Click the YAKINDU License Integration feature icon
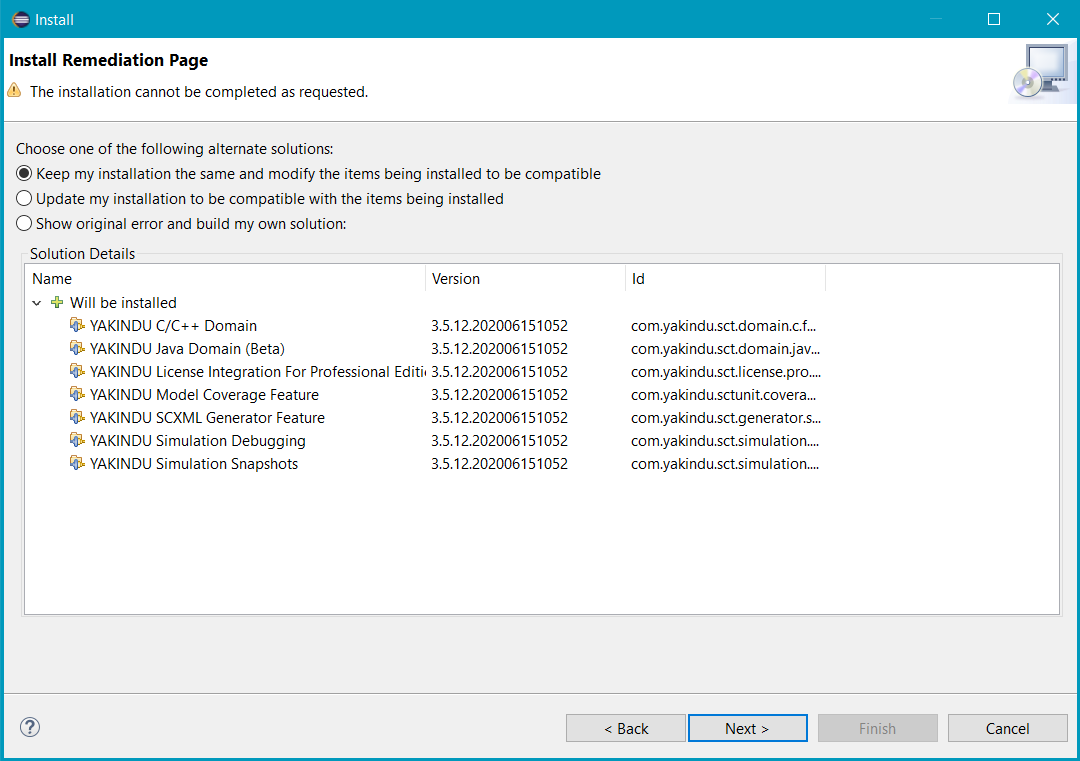Image resolution: width=1080 pixels, height=761 pixels. [77, 371]
